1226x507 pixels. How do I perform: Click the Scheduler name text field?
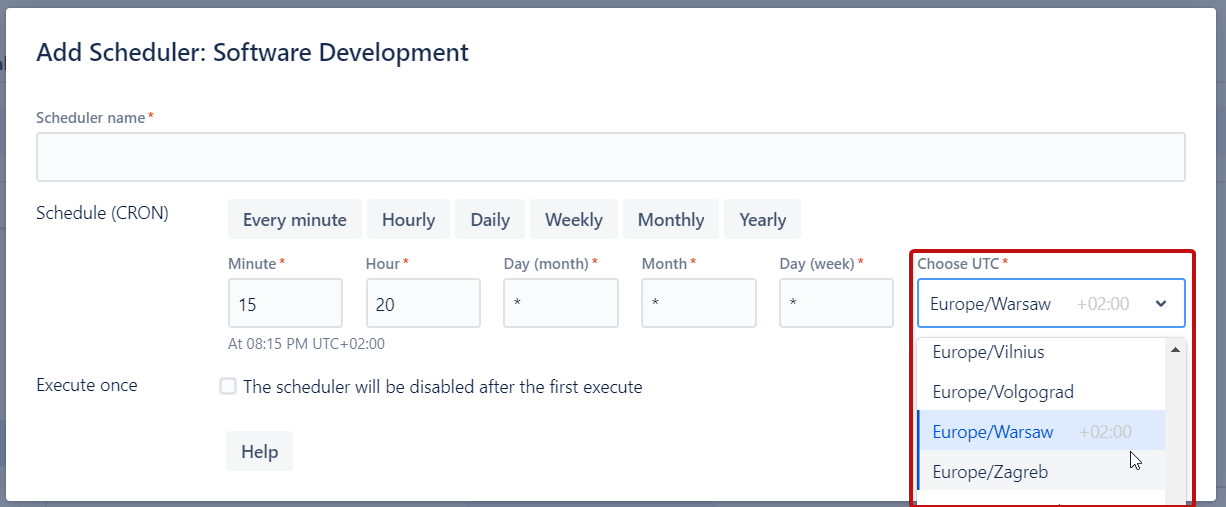[610, 157]
